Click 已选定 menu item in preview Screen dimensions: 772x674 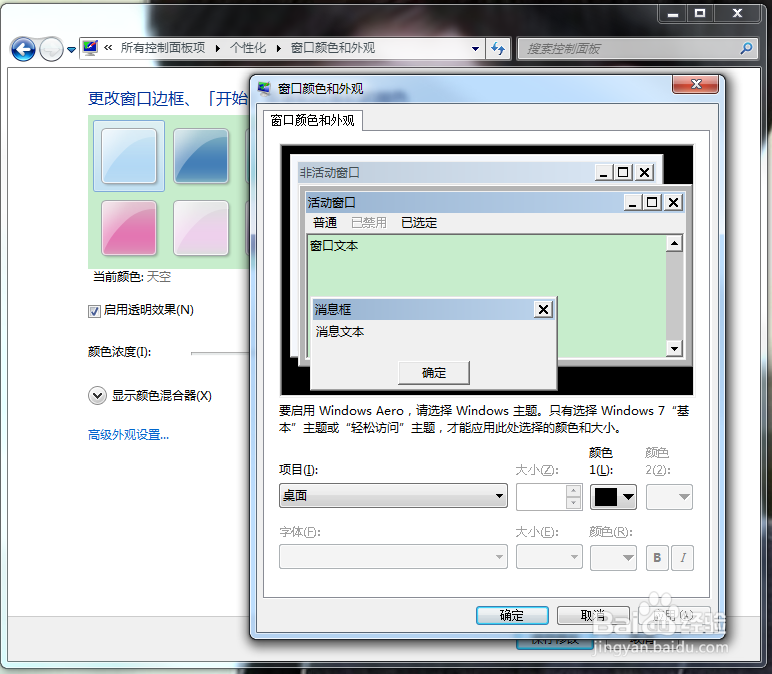(419, 223)
